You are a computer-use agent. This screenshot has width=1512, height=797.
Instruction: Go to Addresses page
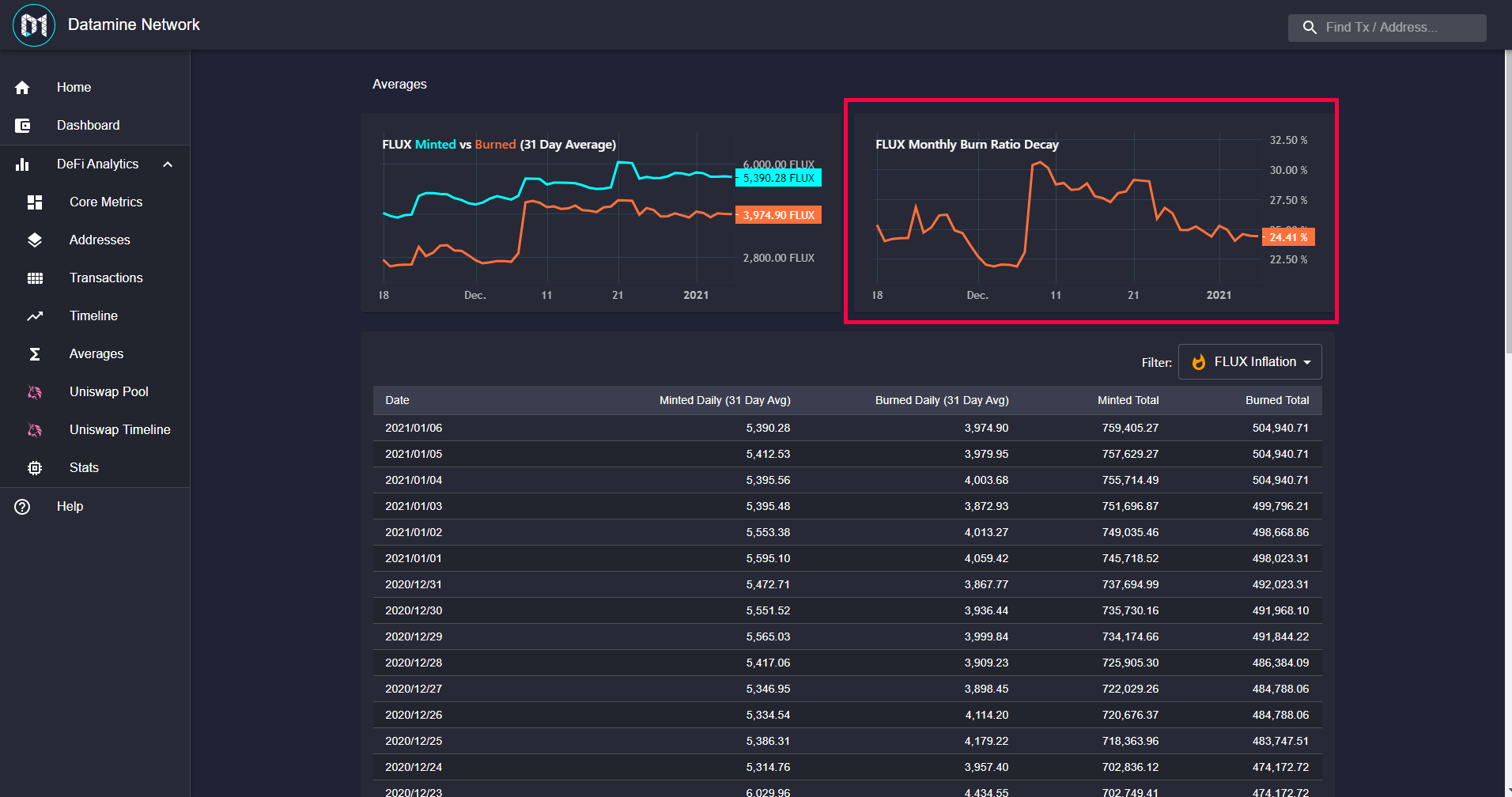[95, 240]
